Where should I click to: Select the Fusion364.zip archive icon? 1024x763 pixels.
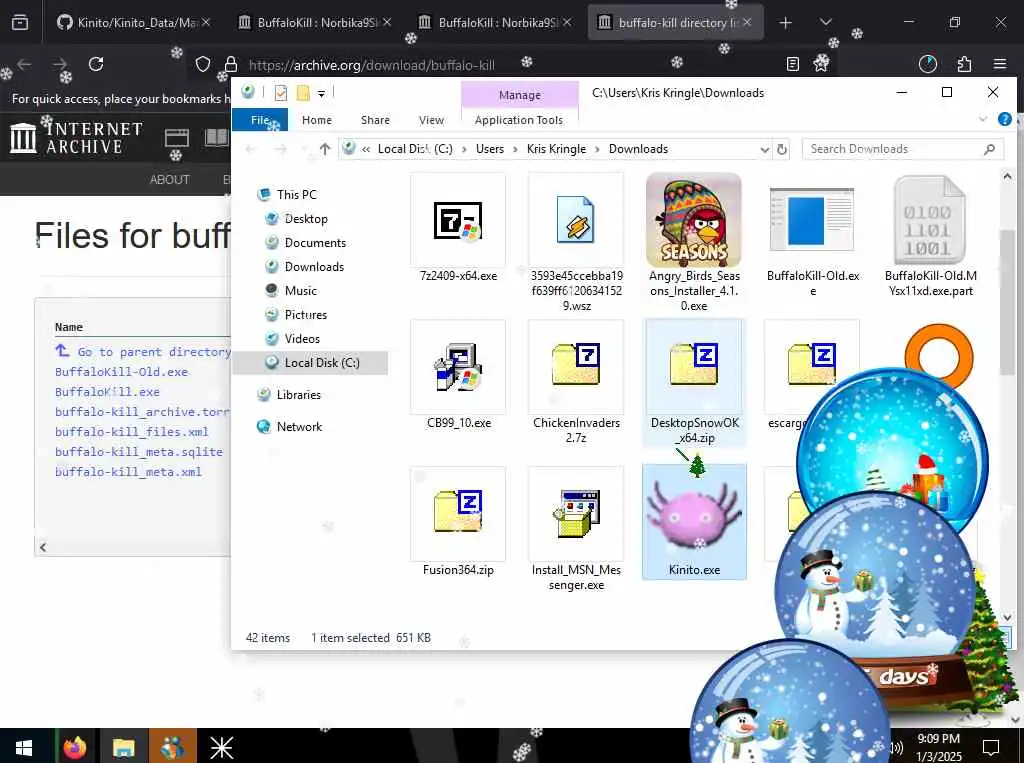pos(458,511)
